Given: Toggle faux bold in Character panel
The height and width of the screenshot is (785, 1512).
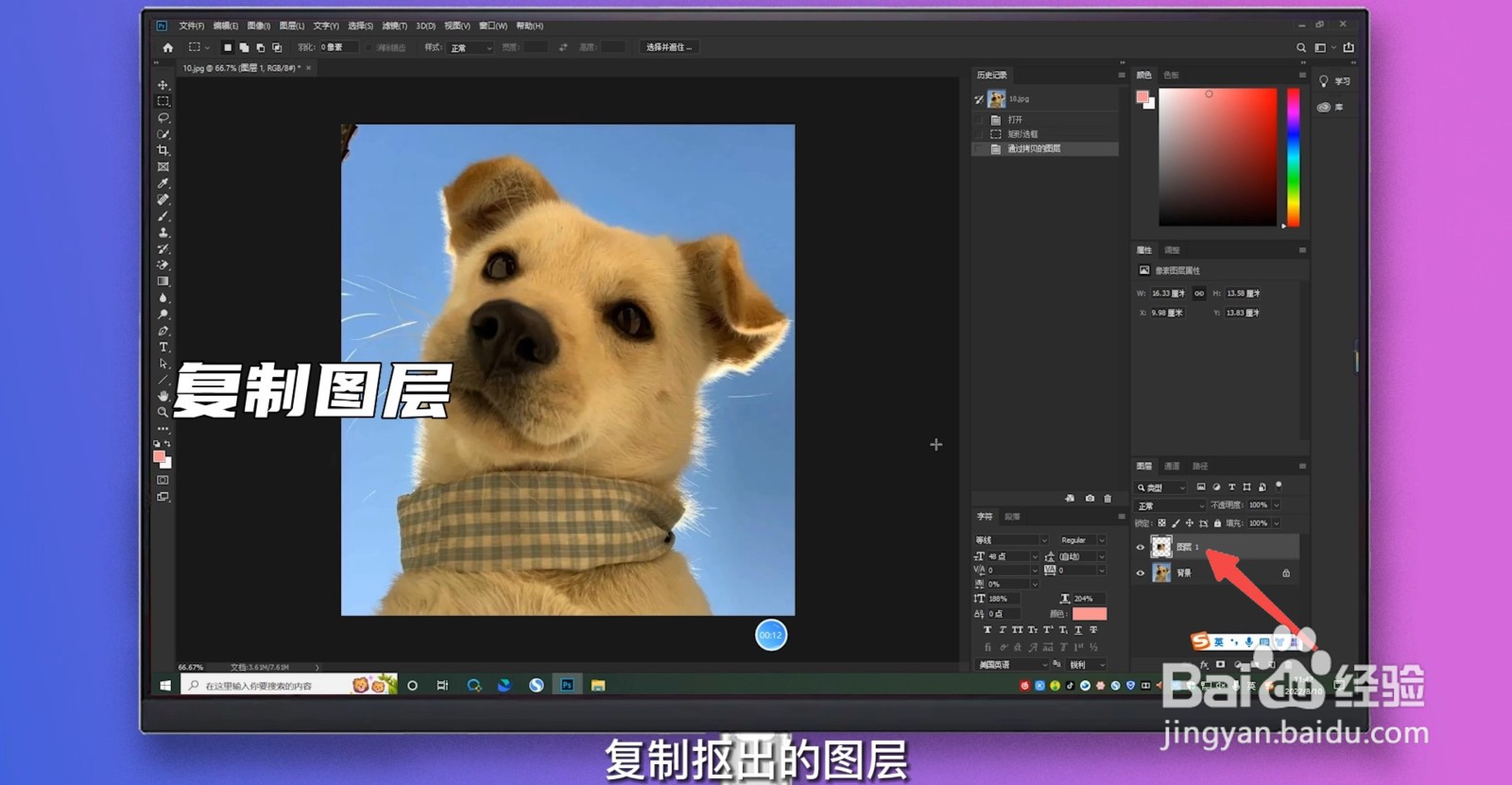Looking at the screenshot, I should 988,630.
